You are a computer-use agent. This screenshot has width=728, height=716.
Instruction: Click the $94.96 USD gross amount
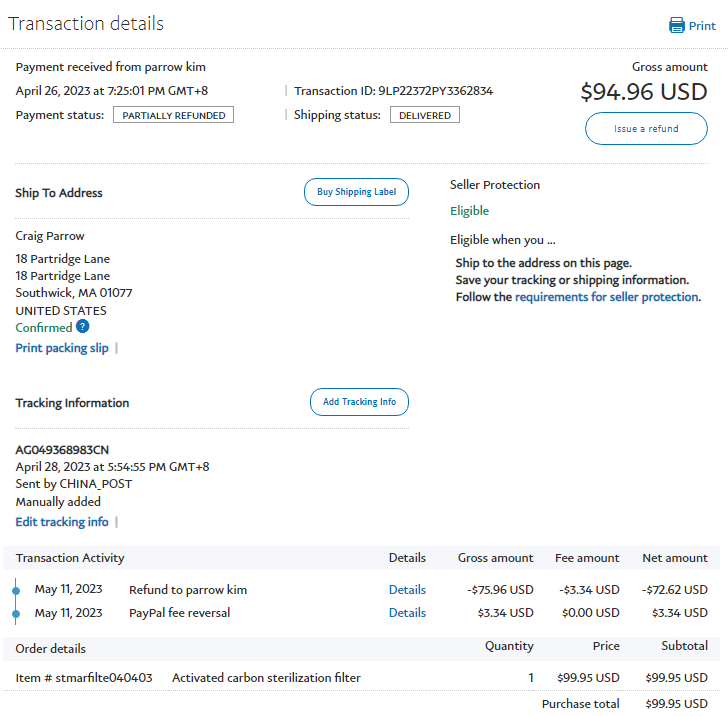(x=643, y=92)
